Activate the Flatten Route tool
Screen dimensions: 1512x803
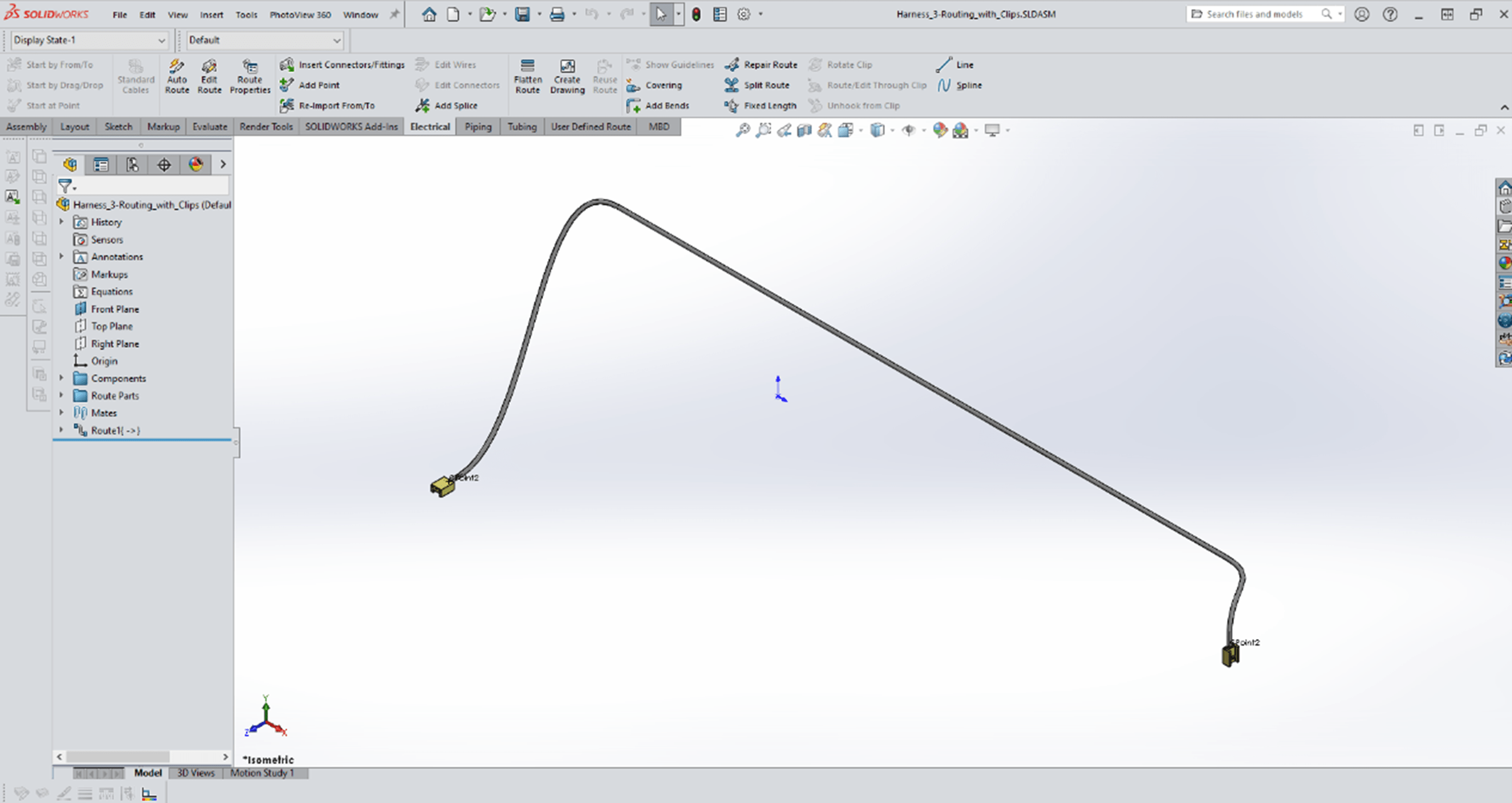[527, 77]
